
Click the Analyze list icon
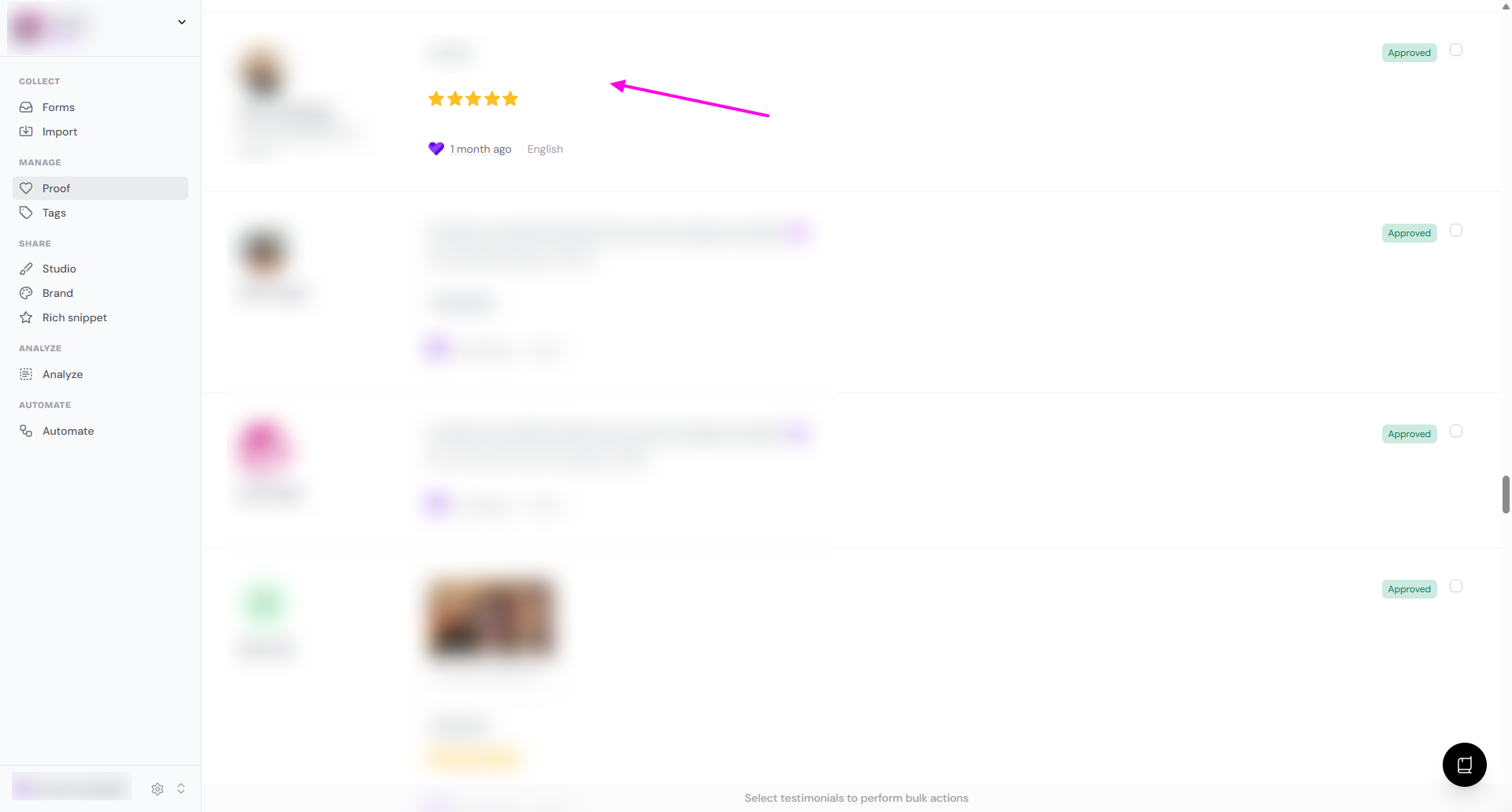coord(26,374)
